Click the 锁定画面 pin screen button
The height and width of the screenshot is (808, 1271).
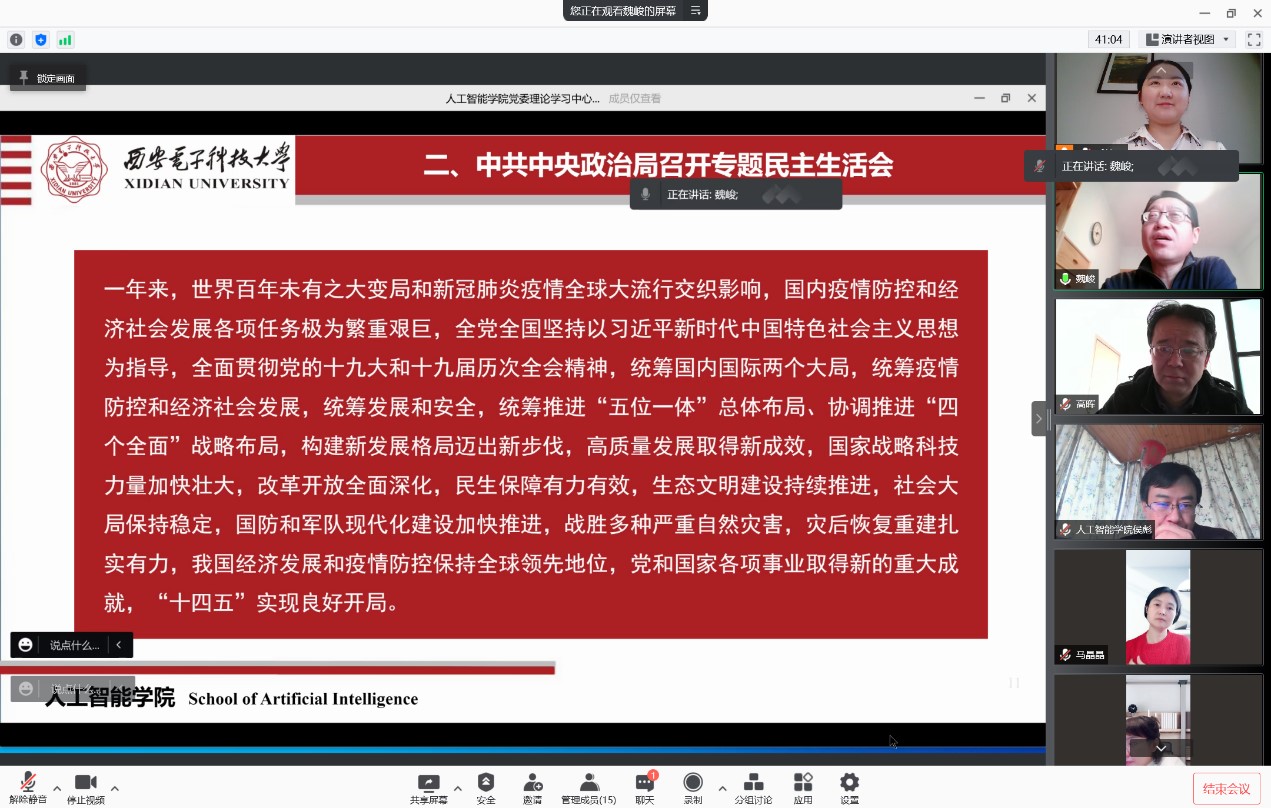[48, 78]
